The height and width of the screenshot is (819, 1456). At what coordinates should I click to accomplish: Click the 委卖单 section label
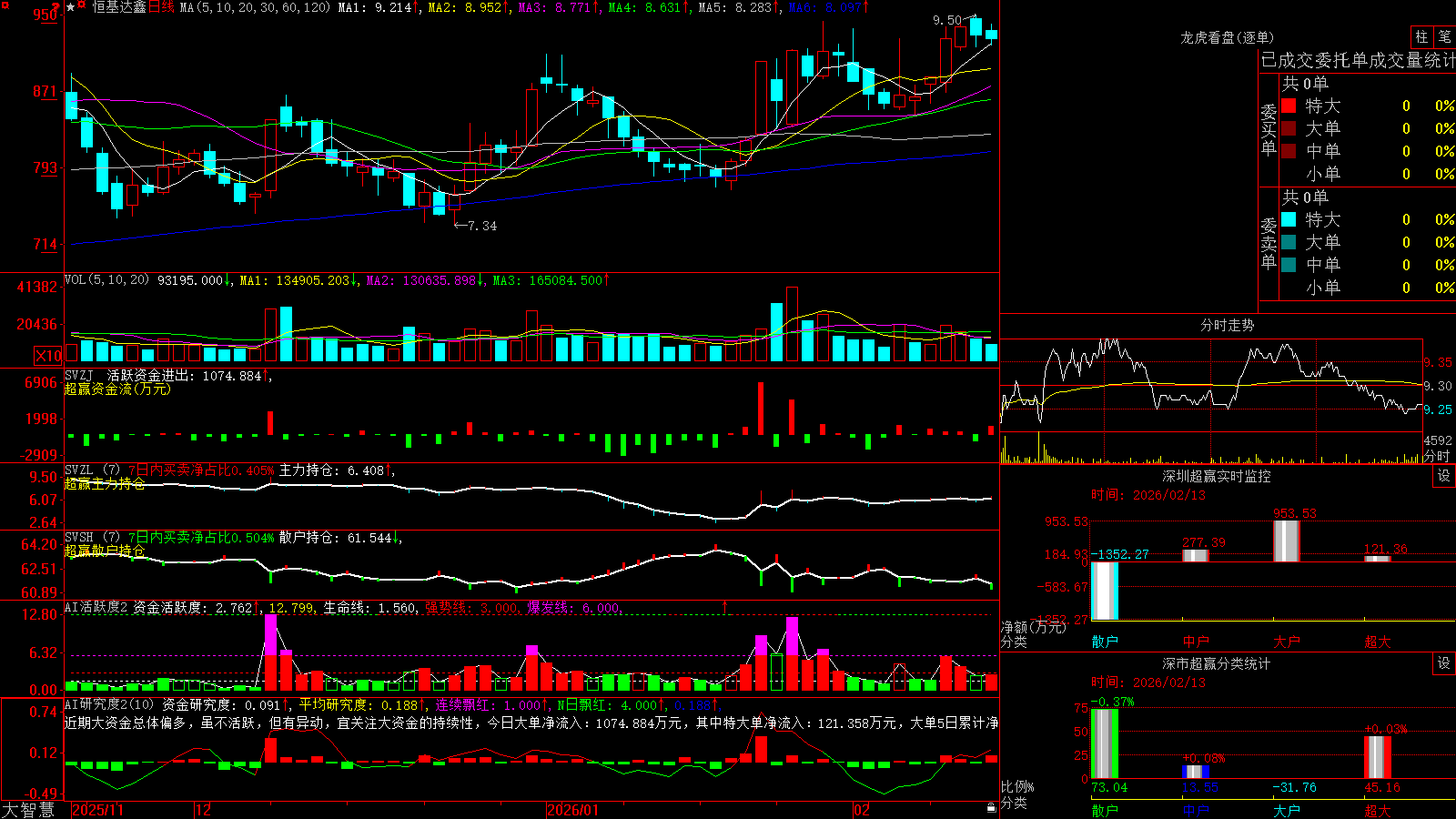[x=1269, y=243]
